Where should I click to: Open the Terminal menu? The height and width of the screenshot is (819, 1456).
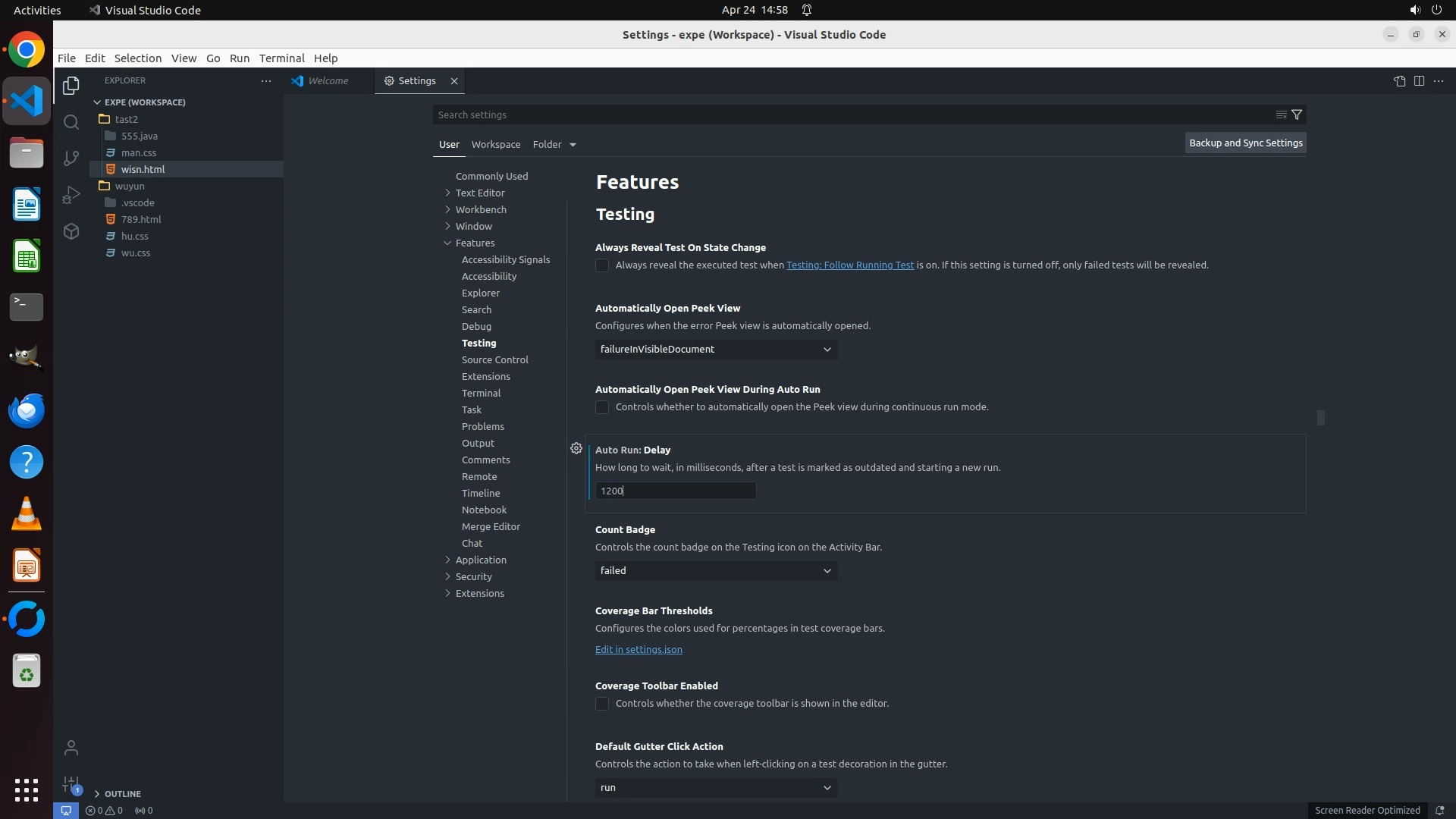click(x=281, y=58)
